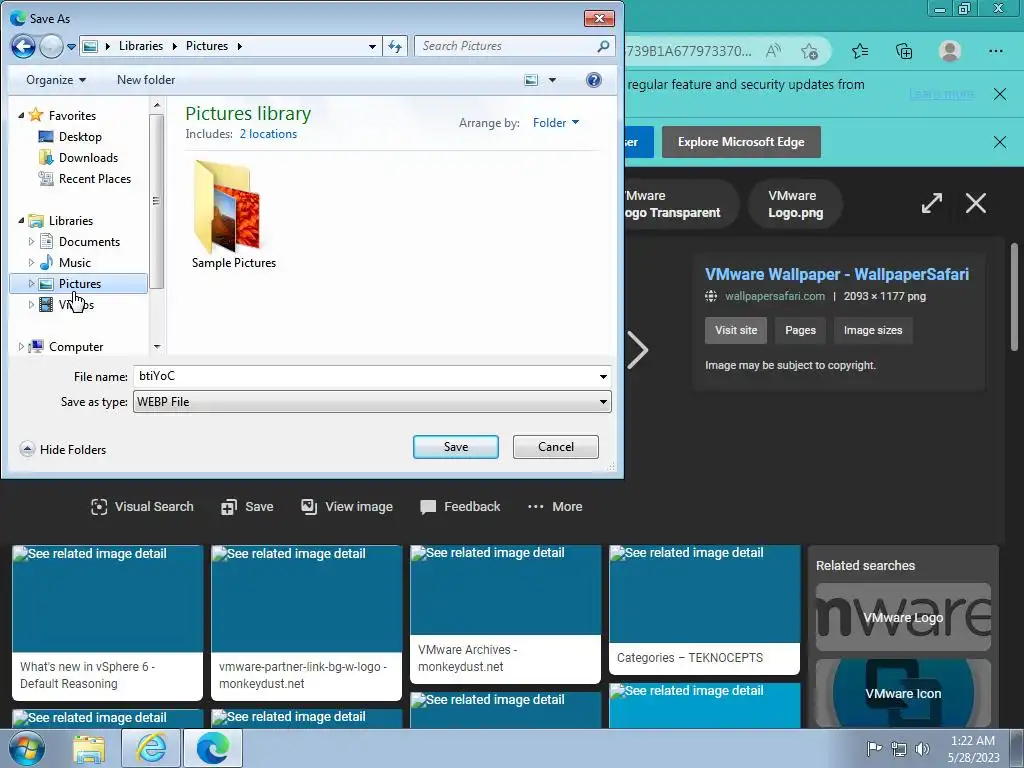Open Internet Explorer from the taskbar
This screenshot has height=768, width=1024.
[x=151, y=748]
